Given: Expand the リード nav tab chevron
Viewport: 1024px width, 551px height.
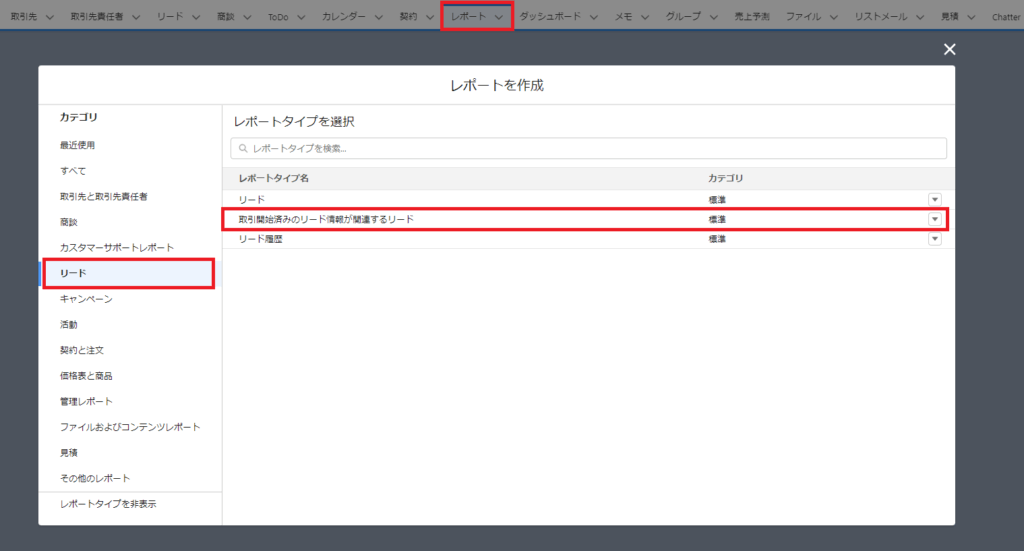Looking at the screenshot, I should point(196,17).
